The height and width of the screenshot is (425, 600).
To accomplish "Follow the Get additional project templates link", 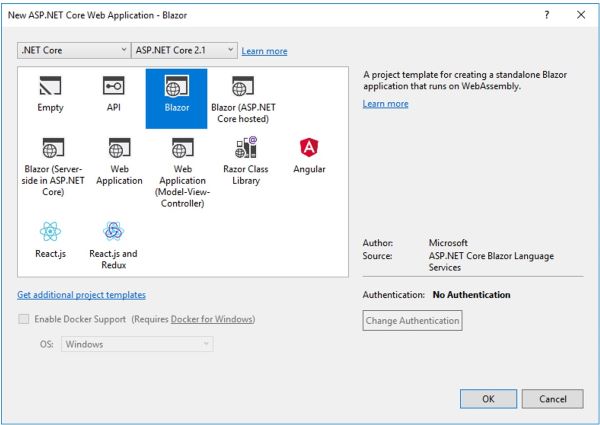I will 82,295.
